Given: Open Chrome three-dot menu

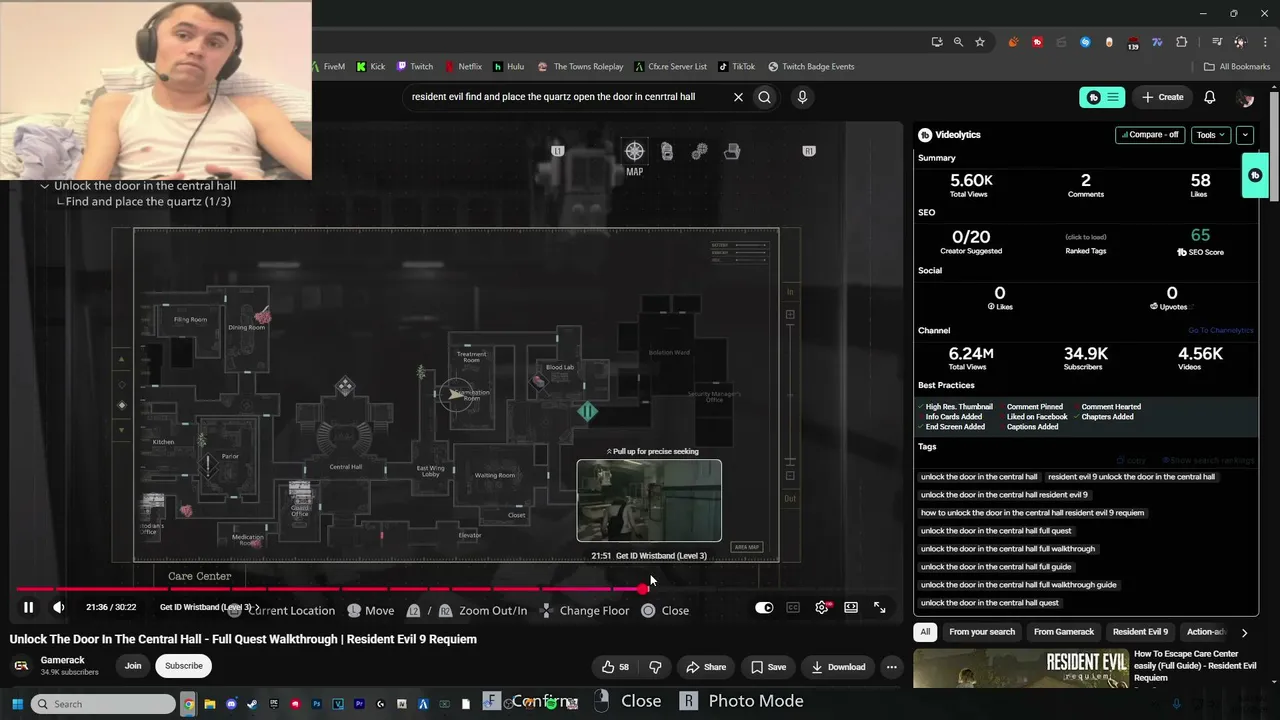Looking at the screenshot, I should pos(1263,42).
